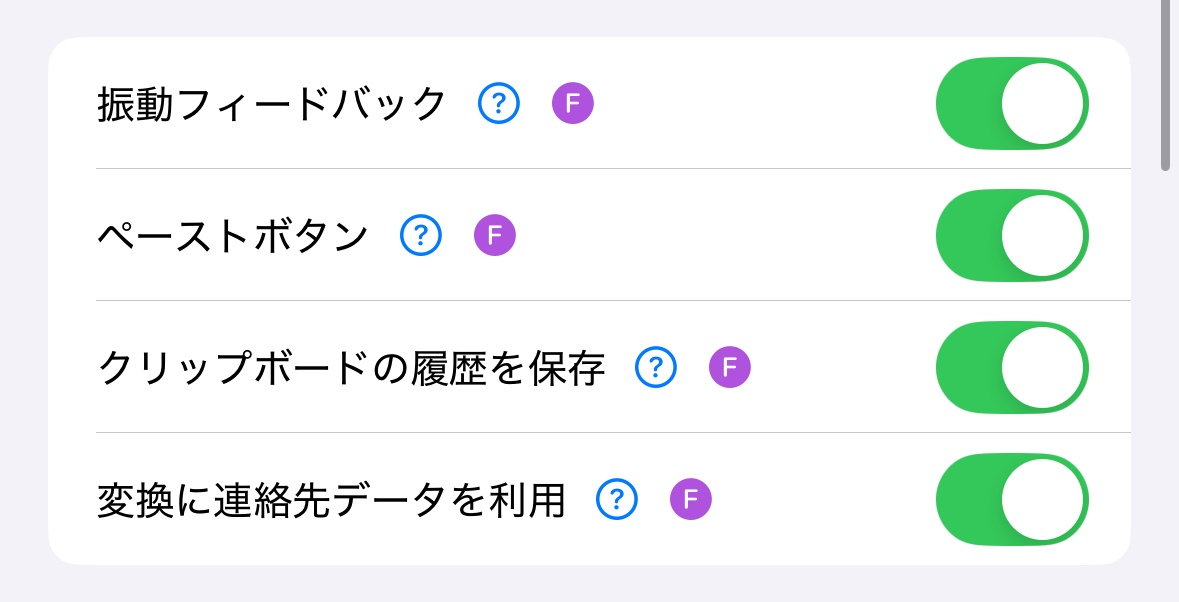Open help for クリップボードの履歴を保存
1179x602 pixels.
(655, 368)
